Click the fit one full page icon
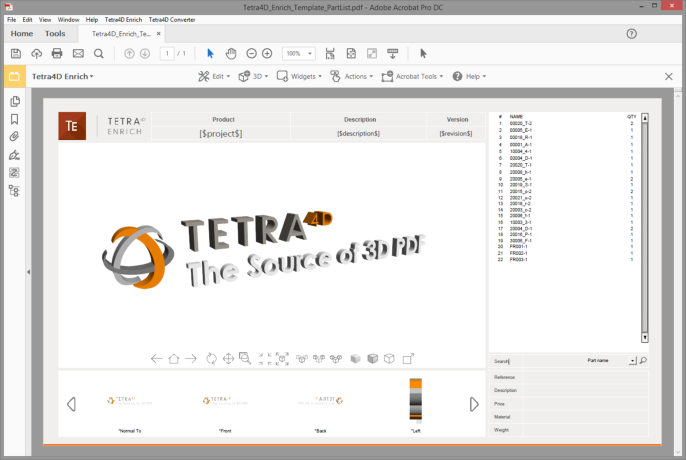Screen dimensions: 686x460 351,53
